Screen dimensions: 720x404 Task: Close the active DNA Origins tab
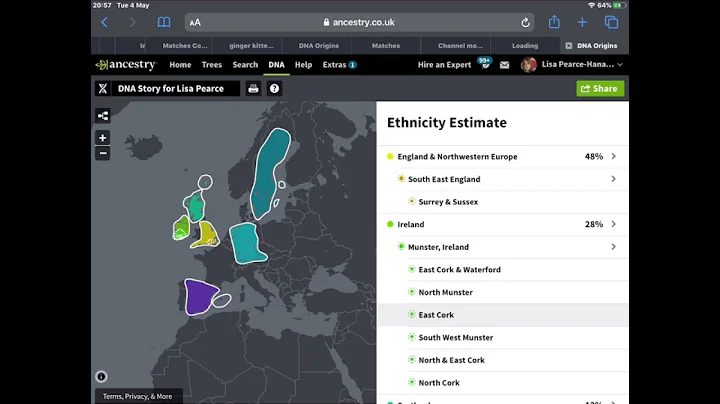tap(568, 45)
